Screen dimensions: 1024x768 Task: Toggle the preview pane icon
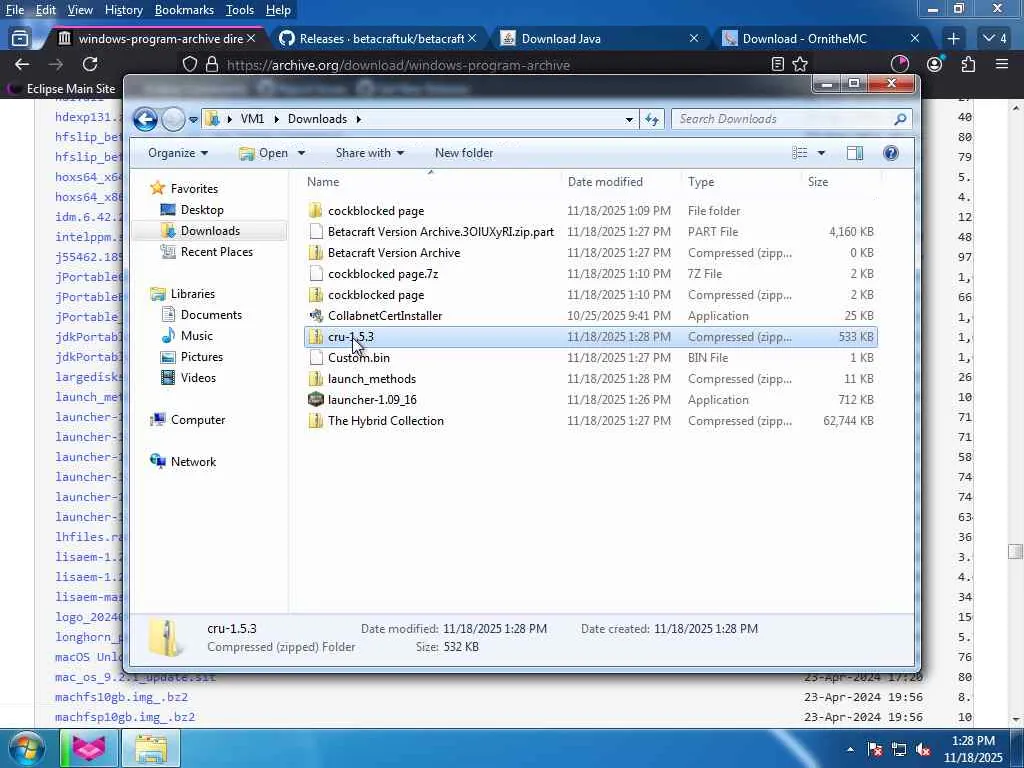[x=855, y=153]
